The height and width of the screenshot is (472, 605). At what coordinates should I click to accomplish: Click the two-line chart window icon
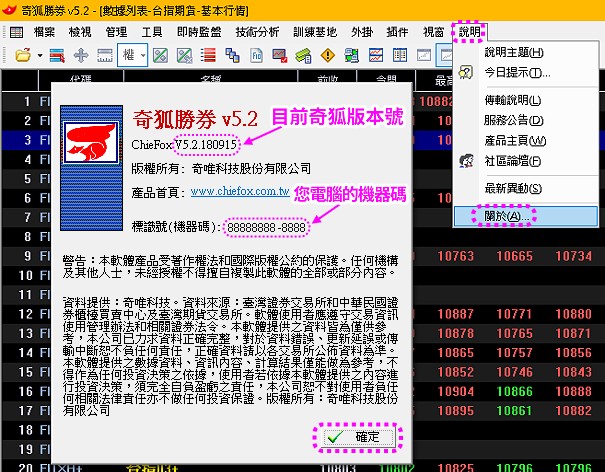click(x=376, y=56)
